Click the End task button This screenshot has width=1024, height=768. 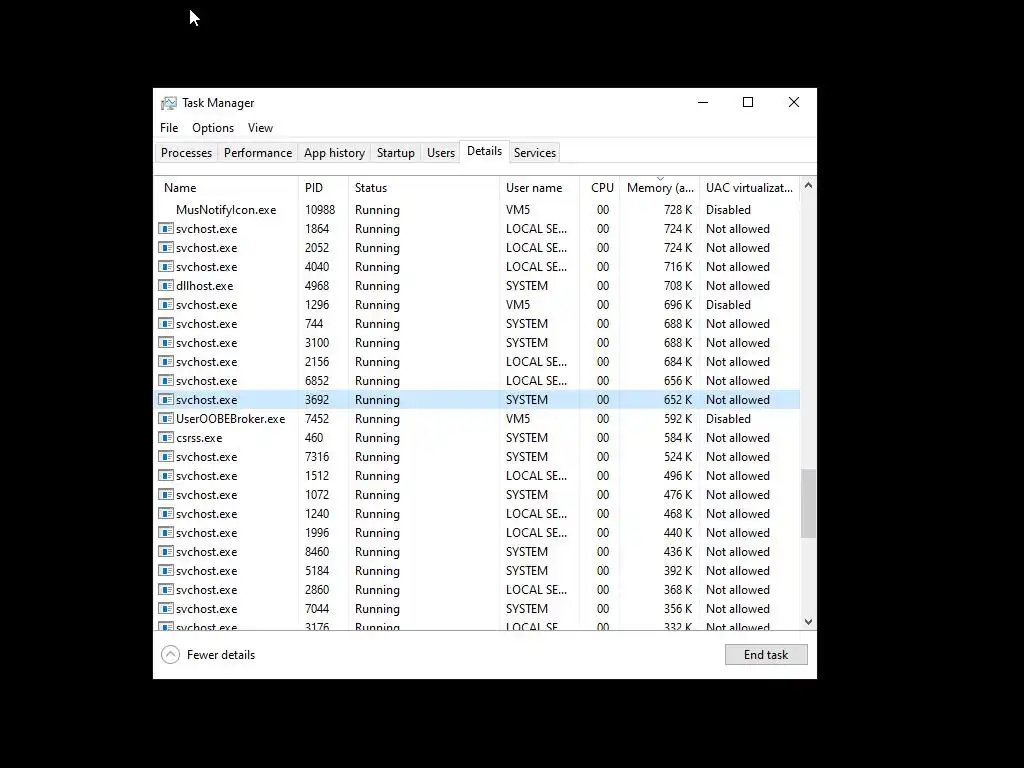click(766, 654)
